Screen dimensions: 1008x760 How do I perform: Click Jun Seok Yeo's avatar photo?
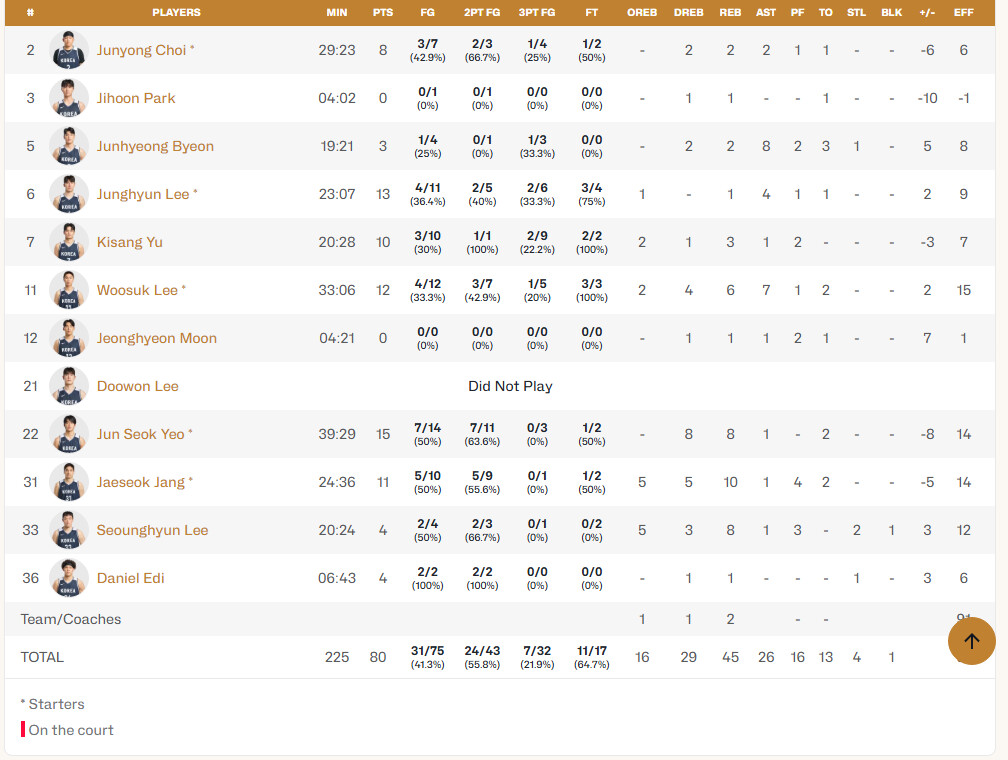click(69, 434)
